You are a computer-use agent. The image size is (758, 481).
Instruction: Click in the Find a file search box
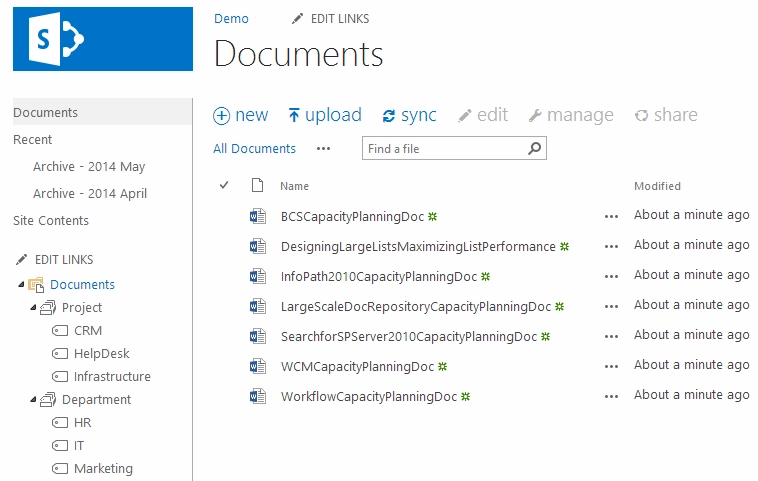click(454, 148)
